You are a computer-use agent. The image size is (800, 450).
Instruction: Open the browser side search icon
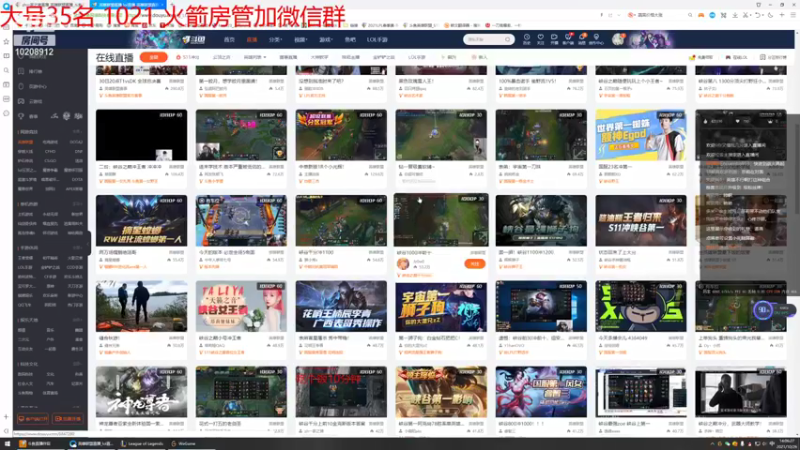(6, 70)
